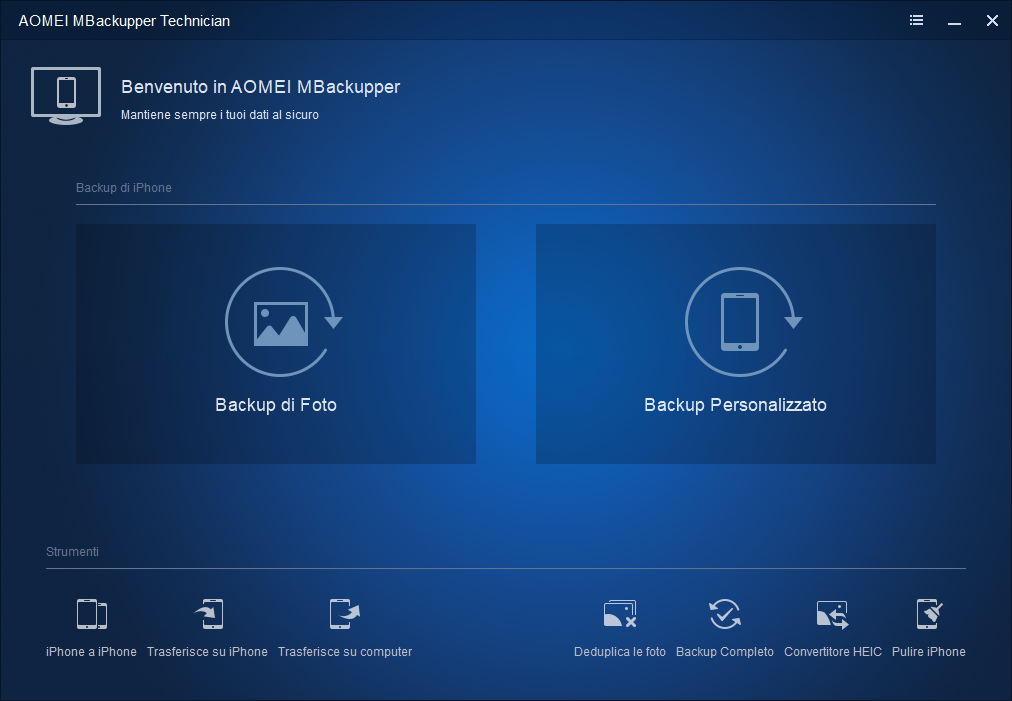
Task: Click the Trasferisce su computer label
Action: click(x=345, y=652)
